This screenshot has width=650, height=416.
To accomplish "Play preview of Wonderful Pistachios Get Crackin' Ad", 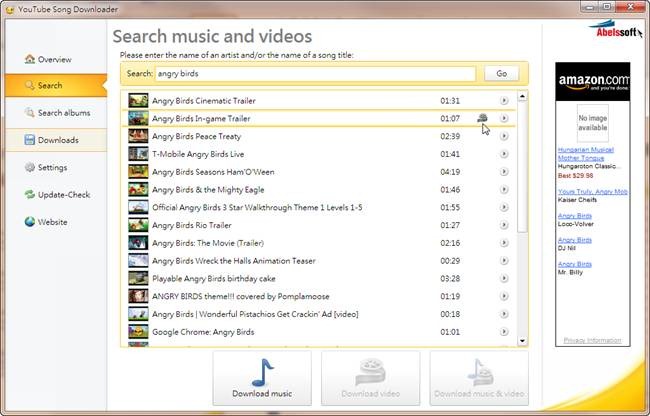I will click(504, 314).
